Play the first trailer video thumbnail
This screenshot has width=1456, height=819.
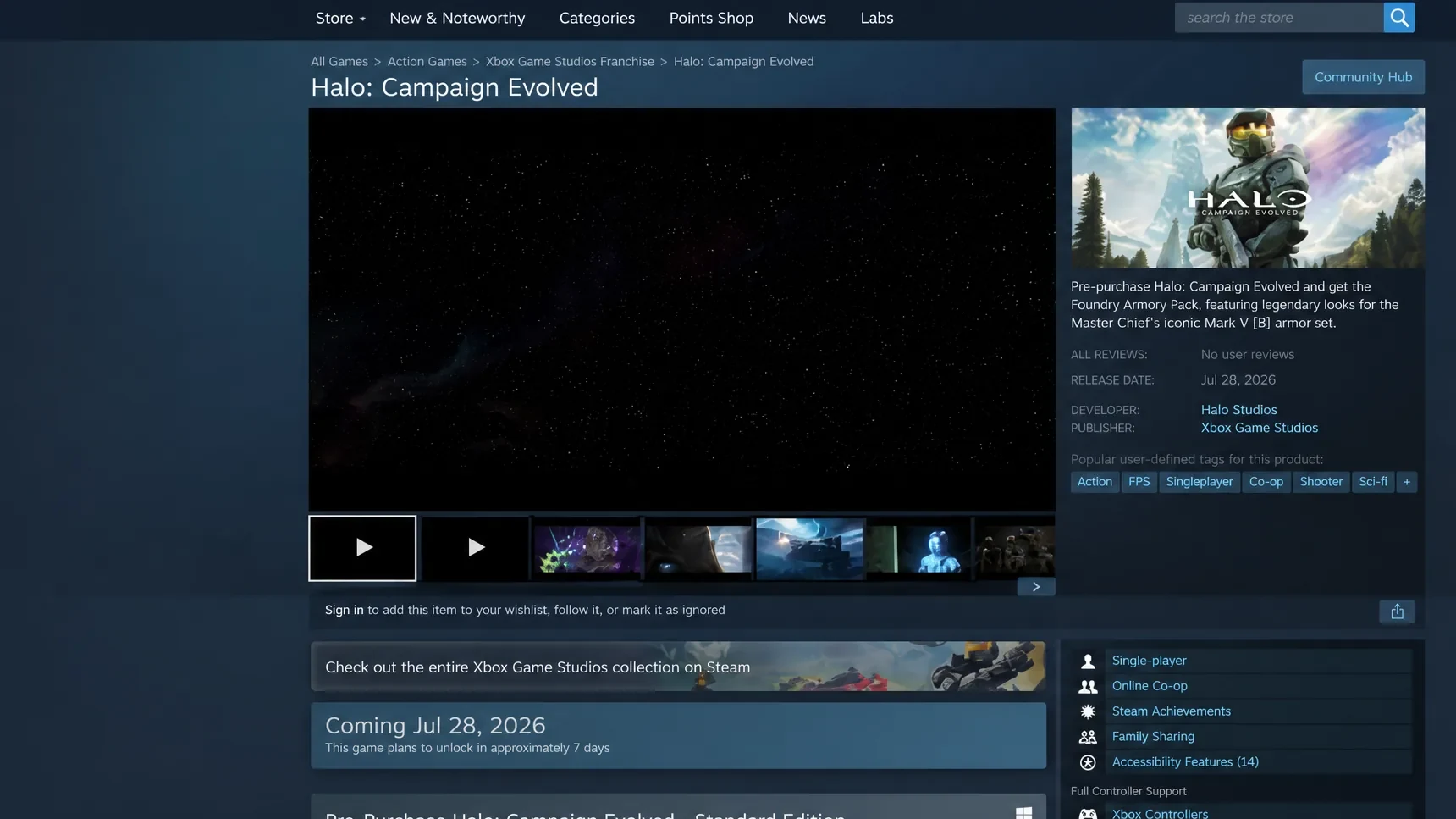pos(362,548)
